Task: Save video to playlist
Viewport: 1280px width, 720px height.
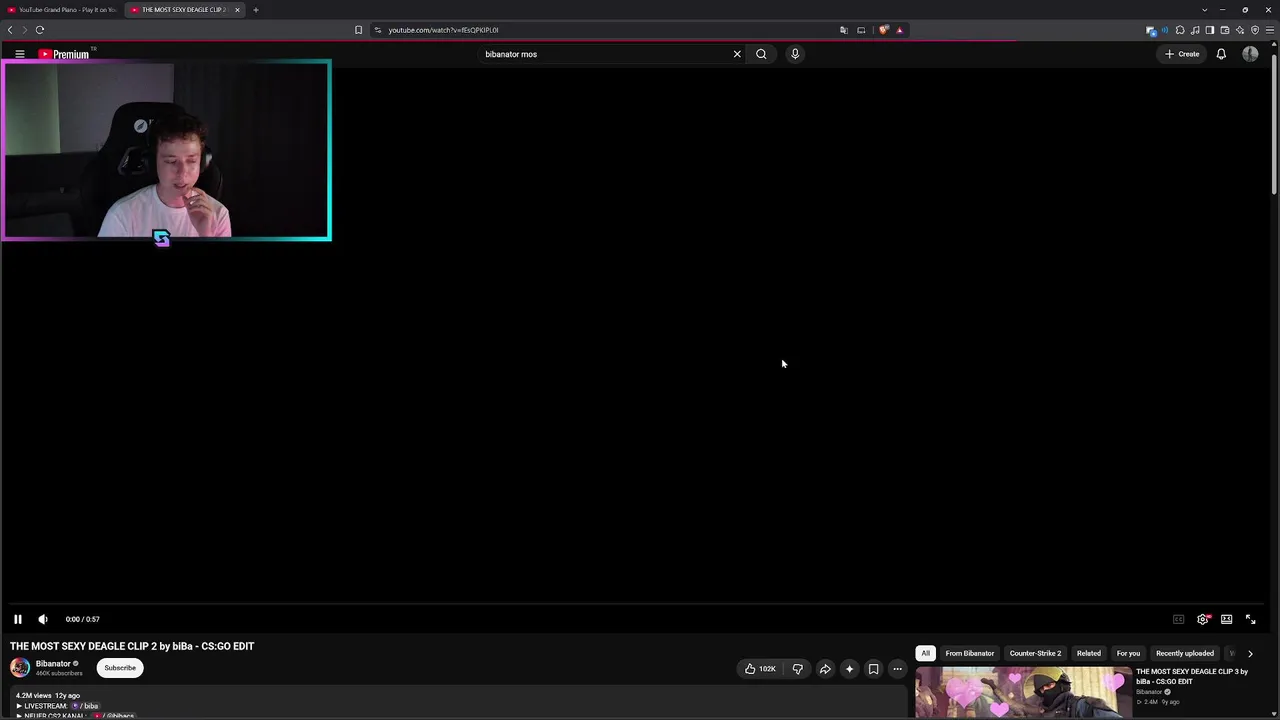Action: [873, 669]
